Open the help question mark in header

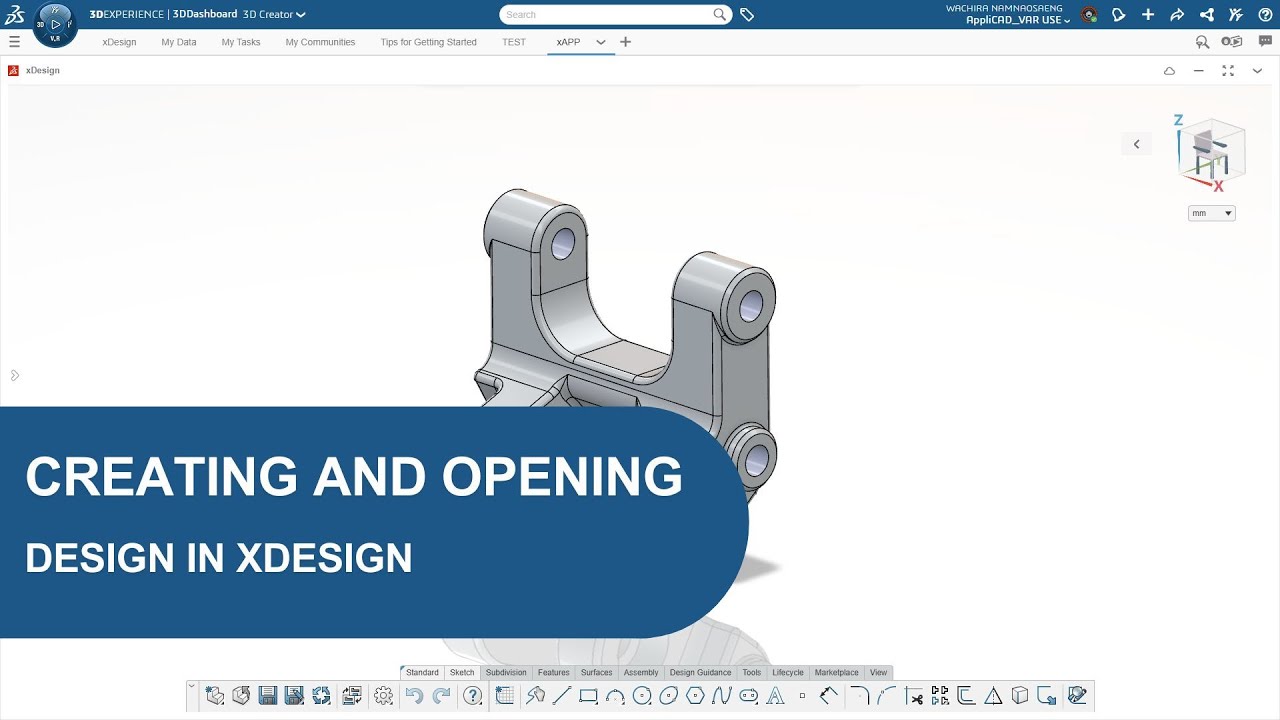(1265, 15)
